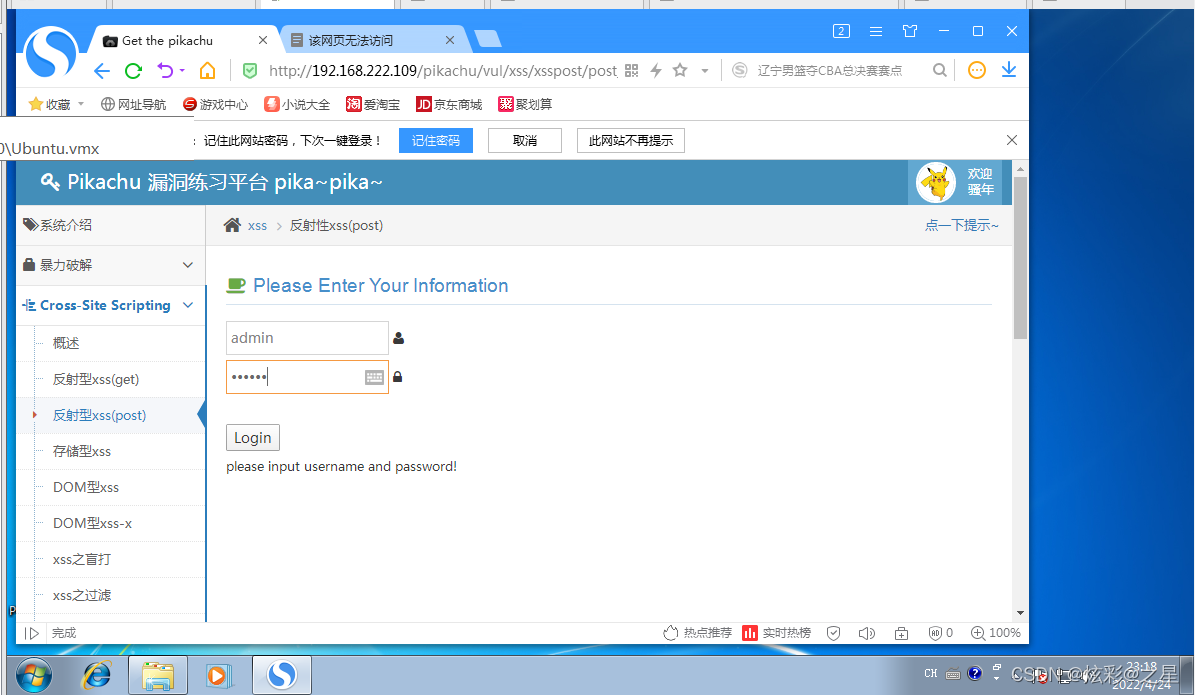Screen dimensions: 1195x695
Task: Expand the address bar dropdown arrow
Action: tap(705, 71)
